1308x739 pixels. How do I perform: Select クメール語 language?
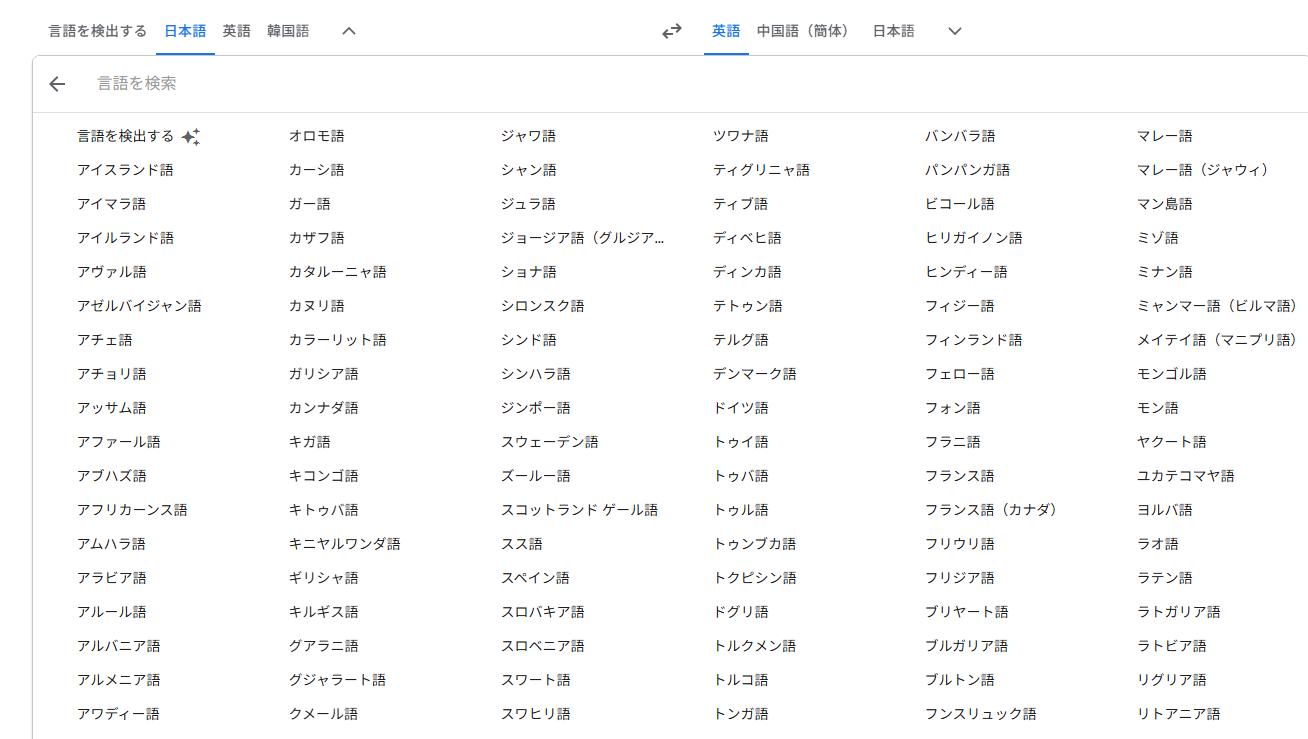[323, 714]
